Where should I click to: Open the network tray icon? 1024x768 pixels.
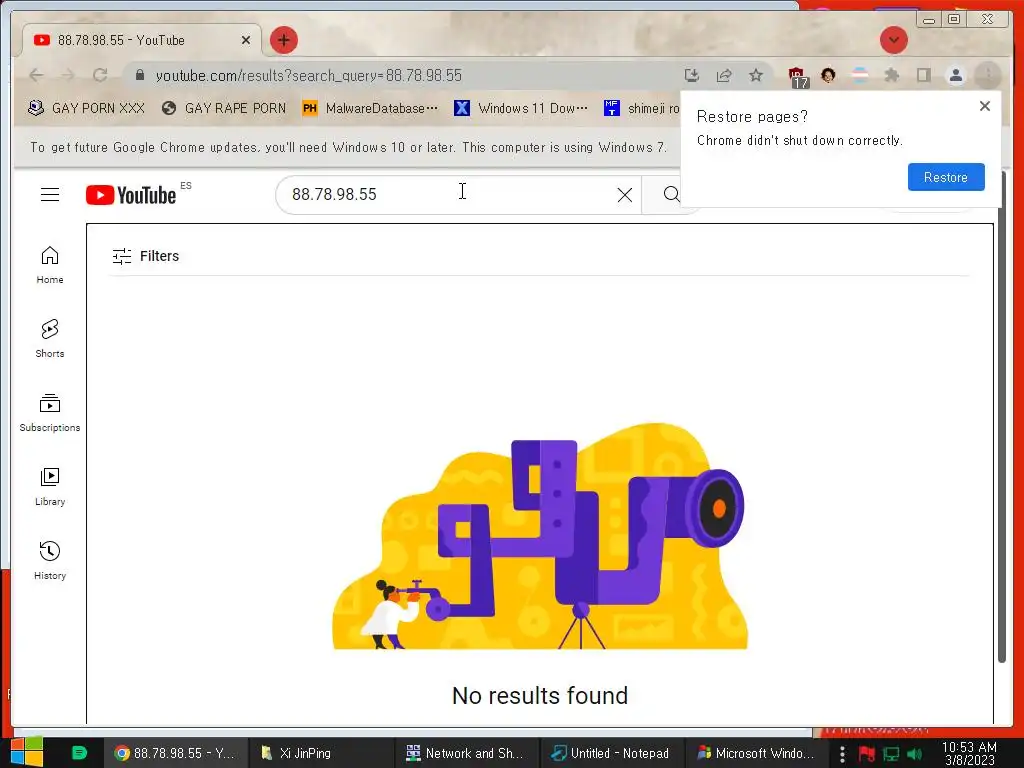pos(891,754)
